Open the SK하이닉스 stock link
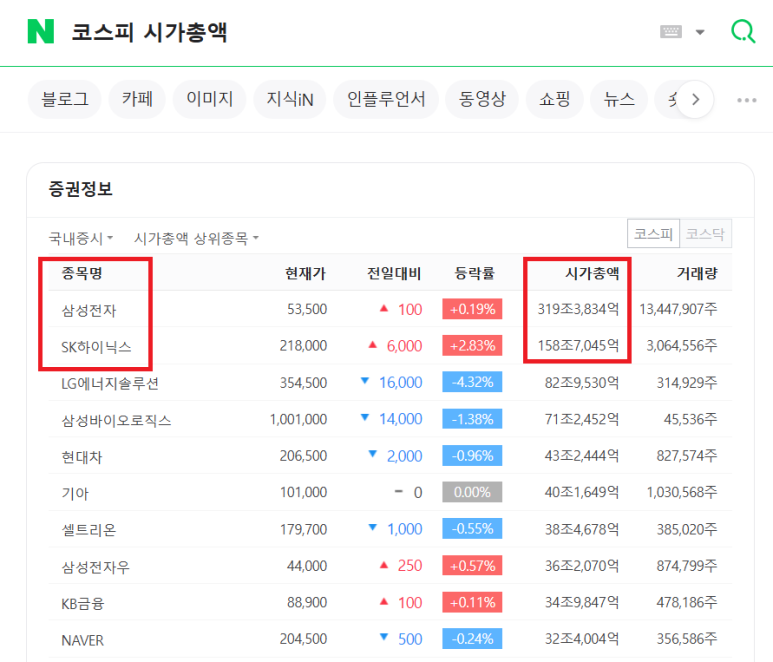The width and height of the screenshot is (773, 662). 96,347
